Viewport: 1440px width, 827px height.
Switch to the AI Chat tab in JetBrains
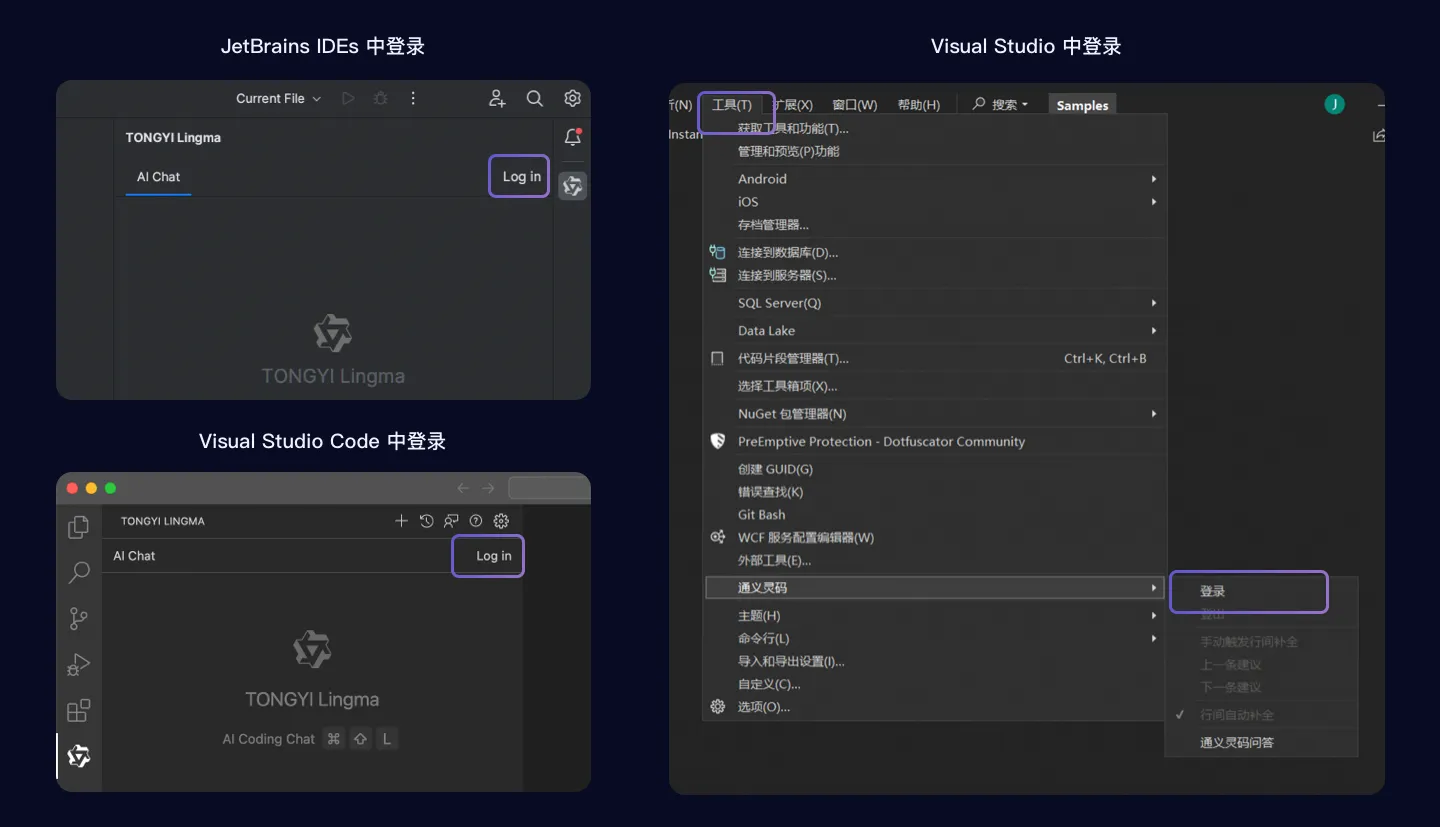pos(158,177)
